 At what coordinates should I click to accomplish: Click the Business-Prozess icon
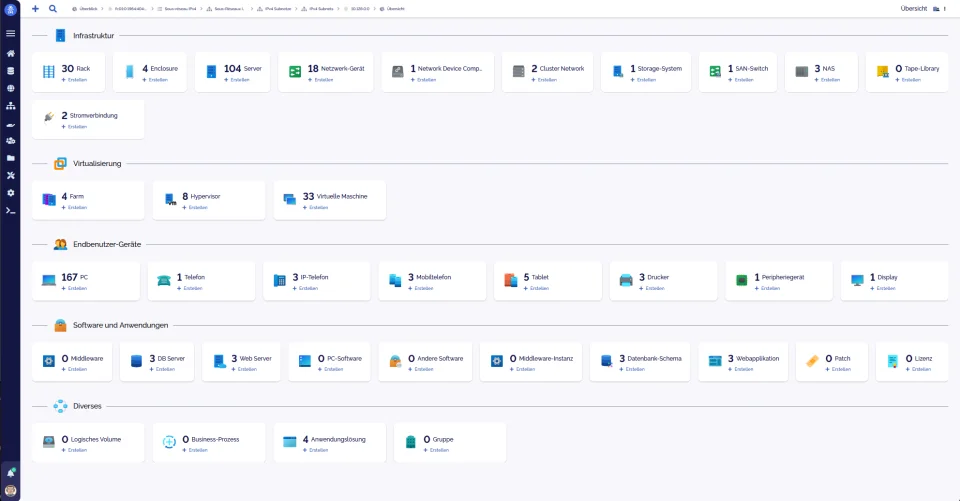point(170,442)
